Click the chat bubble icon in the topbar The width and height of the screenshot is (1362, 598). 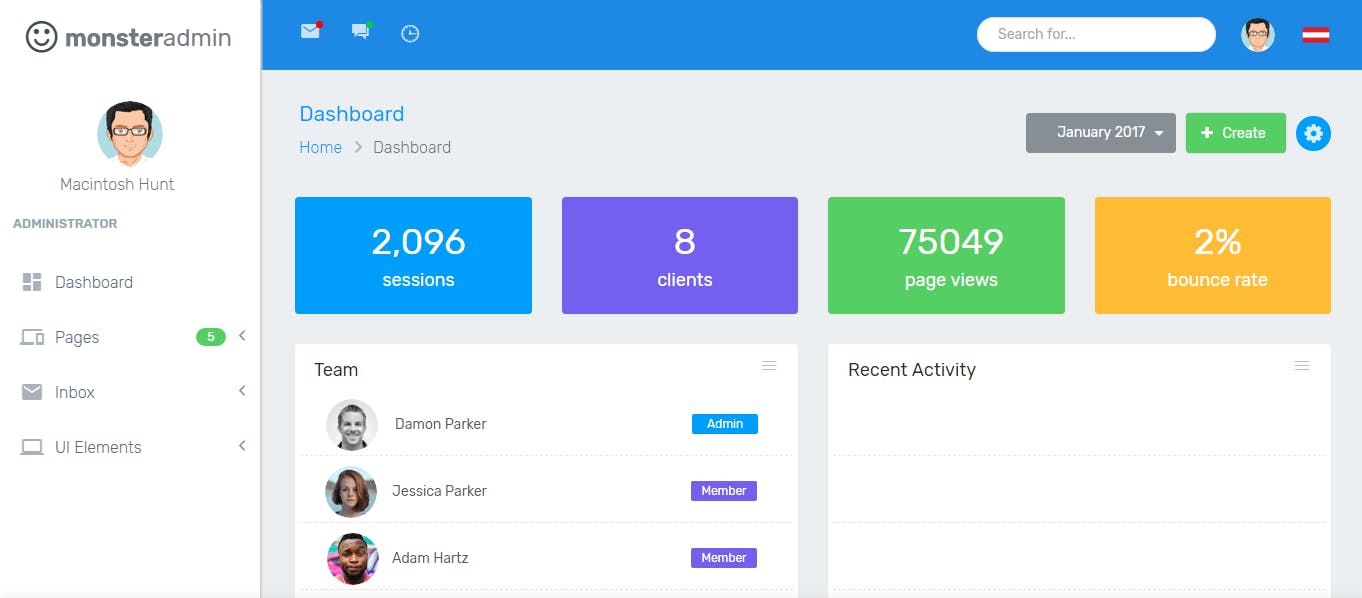[x=359, y=32]
